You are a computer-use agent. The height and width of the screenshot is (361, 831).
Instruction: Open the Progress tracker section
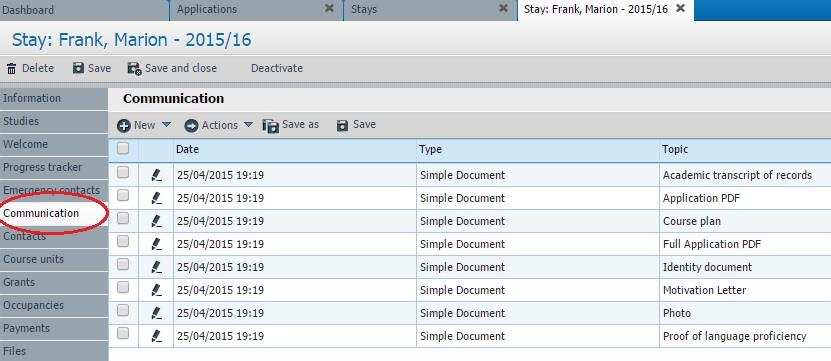(54, 168)
